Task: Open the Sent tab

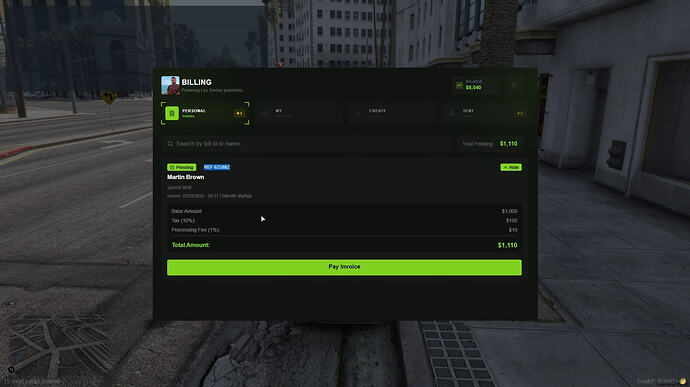Action: (x=485, y=113)
